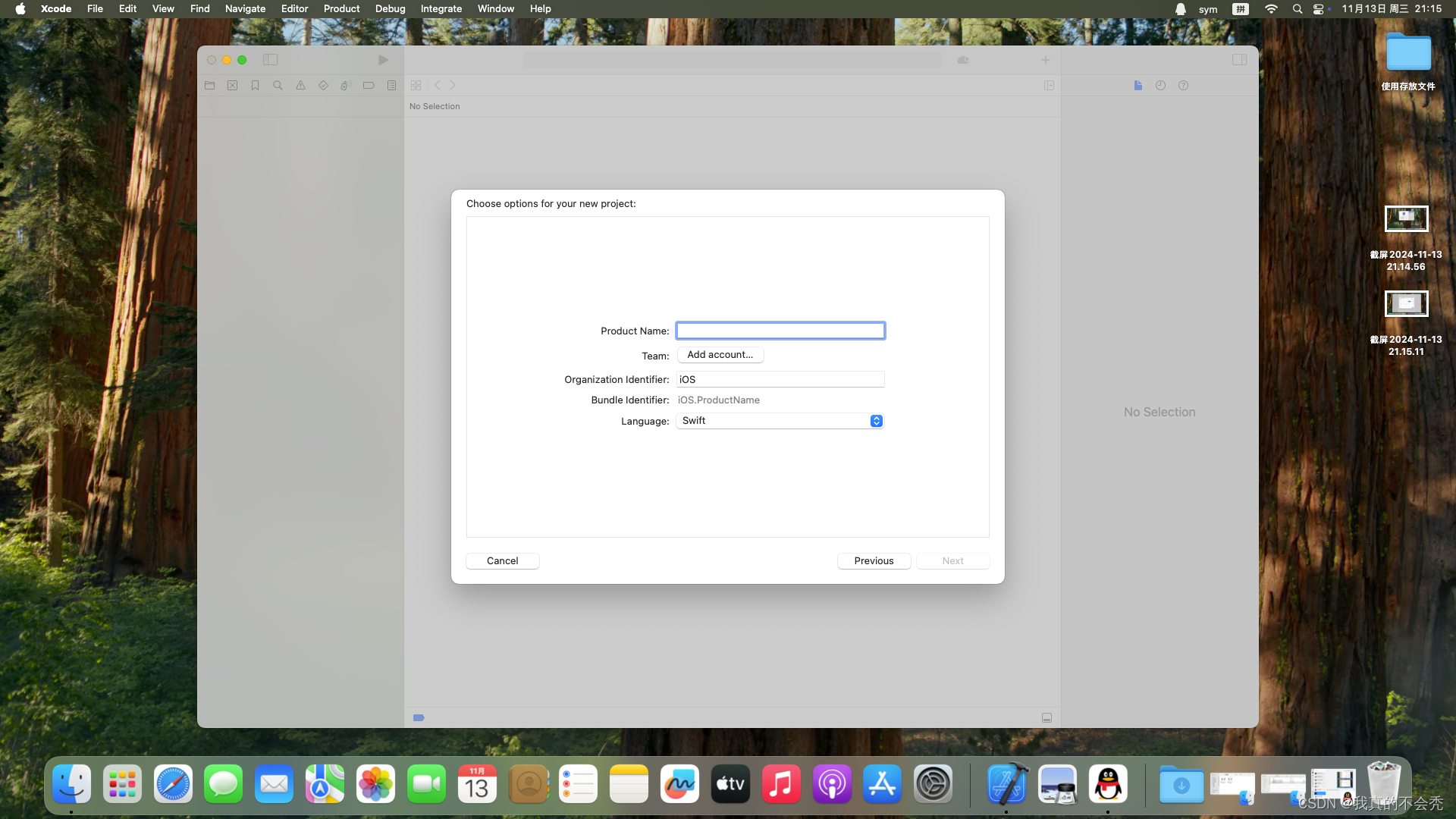This screenshot has height=819, width=1456.
Task: Show the Quick Help inspector icon
Action: (1183, 86)
